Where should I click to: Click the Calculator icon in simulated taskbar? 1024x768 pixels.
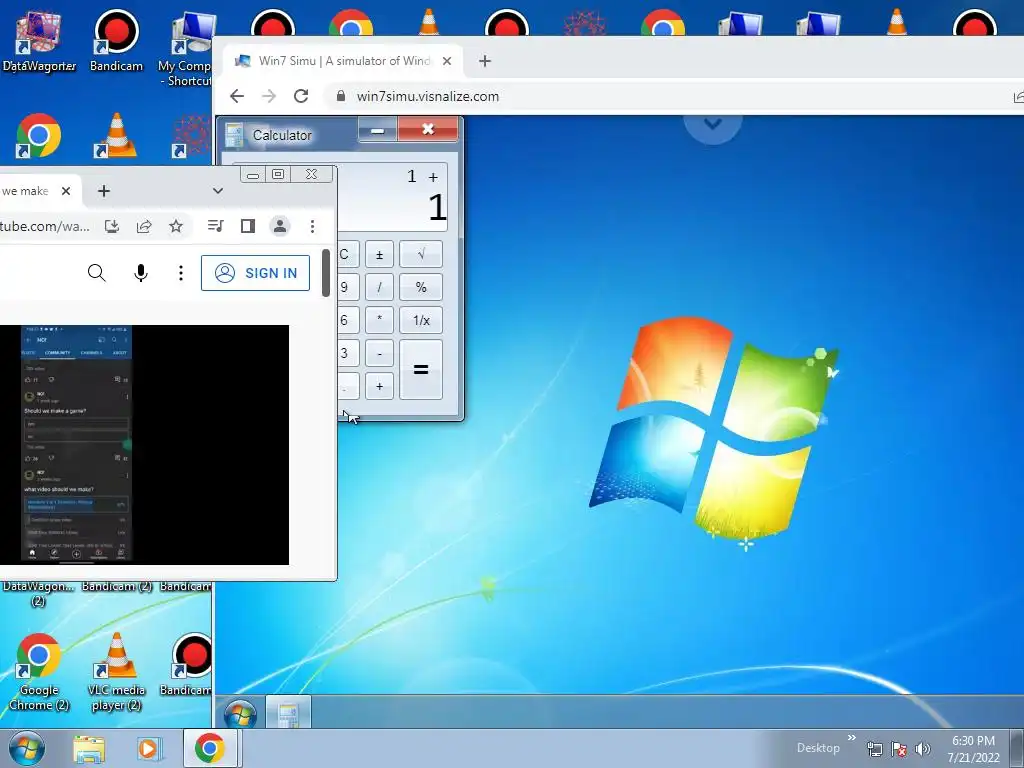click(288, 712)
